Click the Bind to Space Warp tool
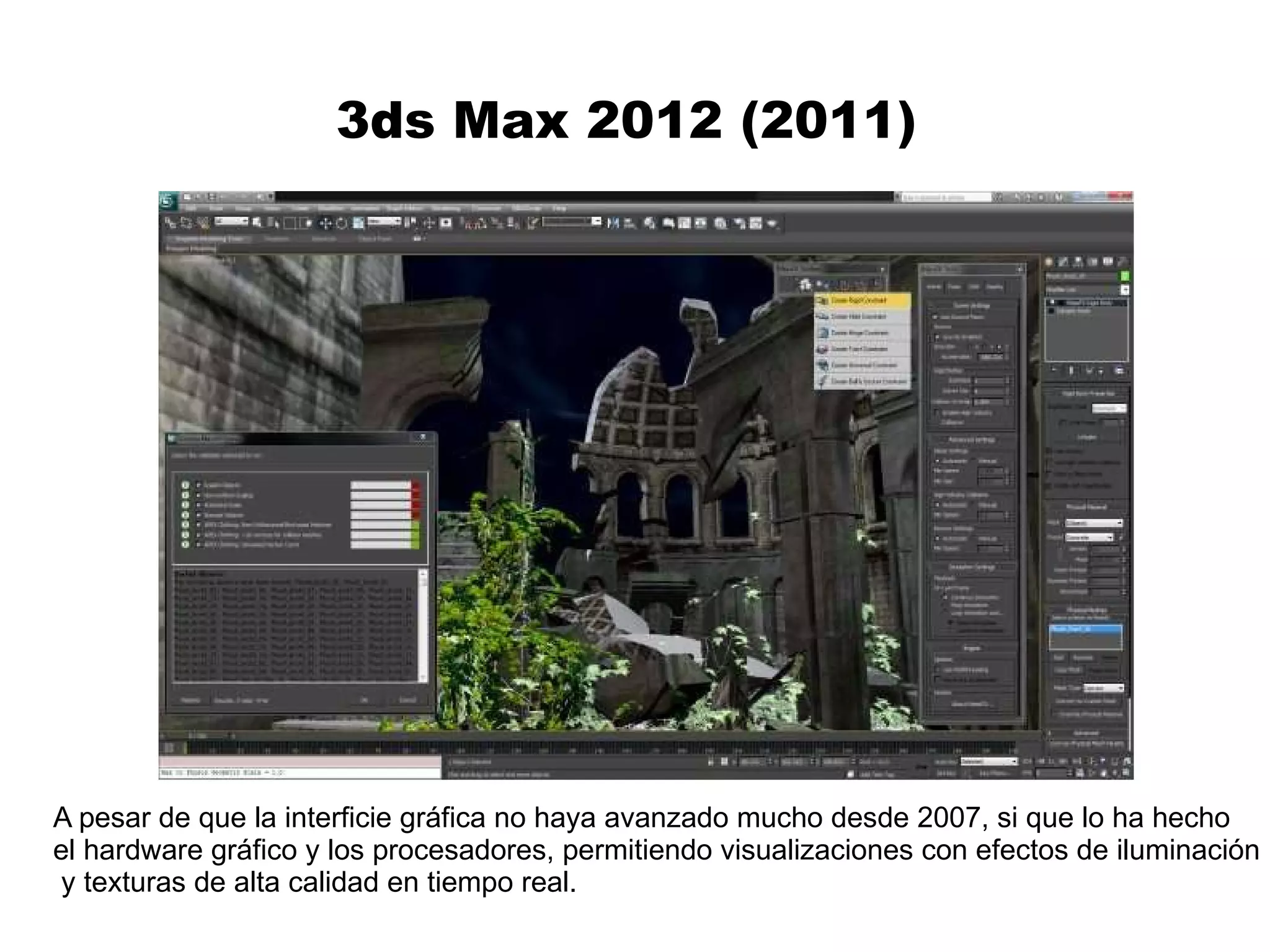Screen dimensions: 1270x952 [203, 223]
